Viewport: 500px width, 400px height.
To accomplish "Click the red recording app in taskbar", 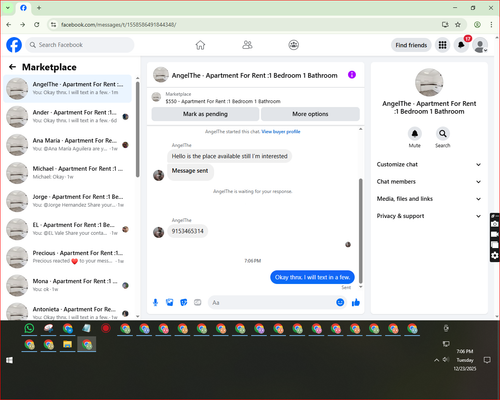I will 106,329.
